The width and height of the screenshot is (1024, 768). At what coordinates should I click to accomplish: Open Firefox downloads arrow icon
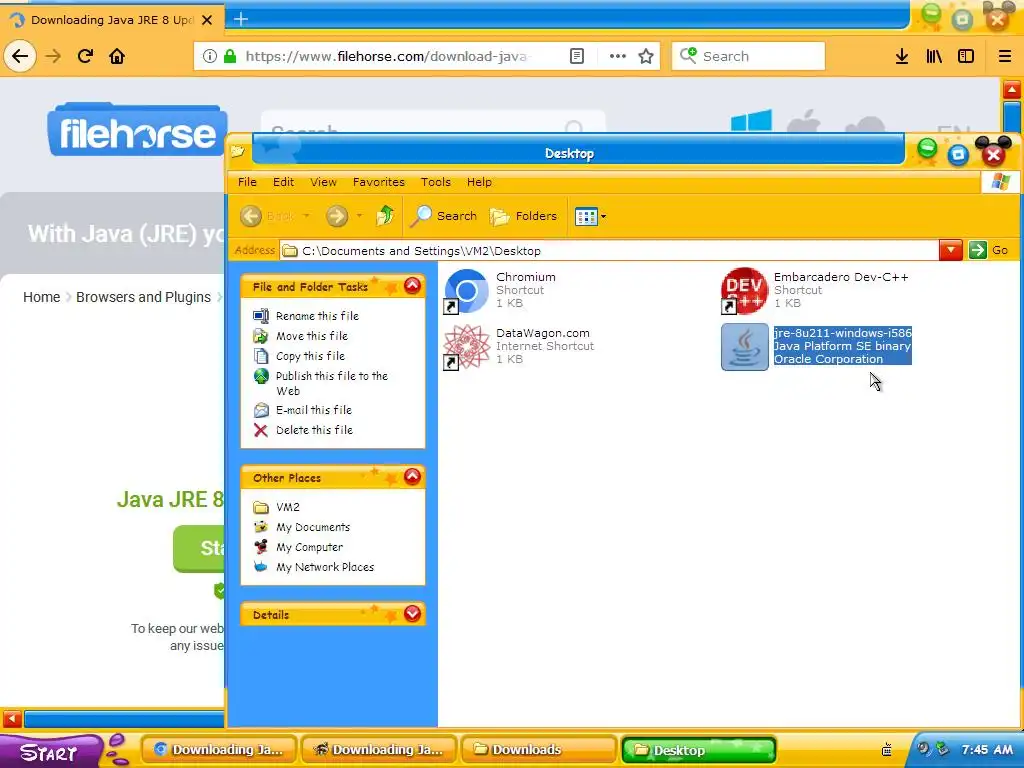pos(902,56)
